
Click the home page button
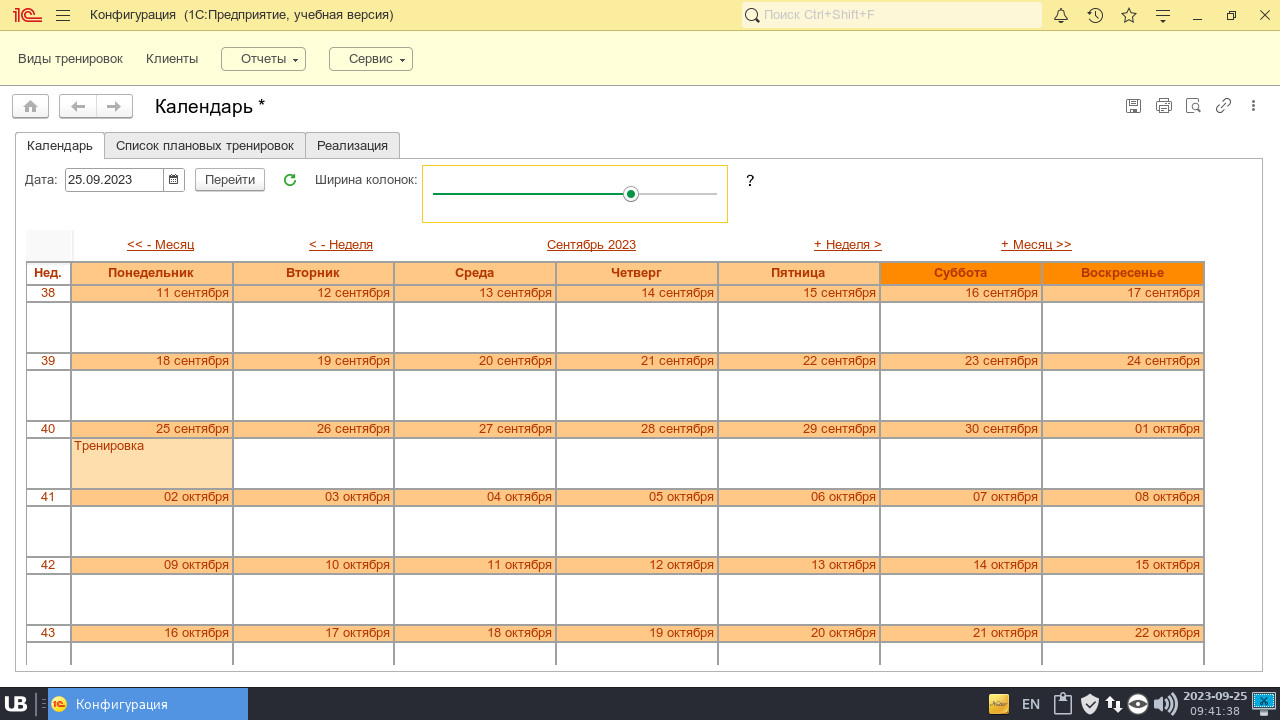30,106
